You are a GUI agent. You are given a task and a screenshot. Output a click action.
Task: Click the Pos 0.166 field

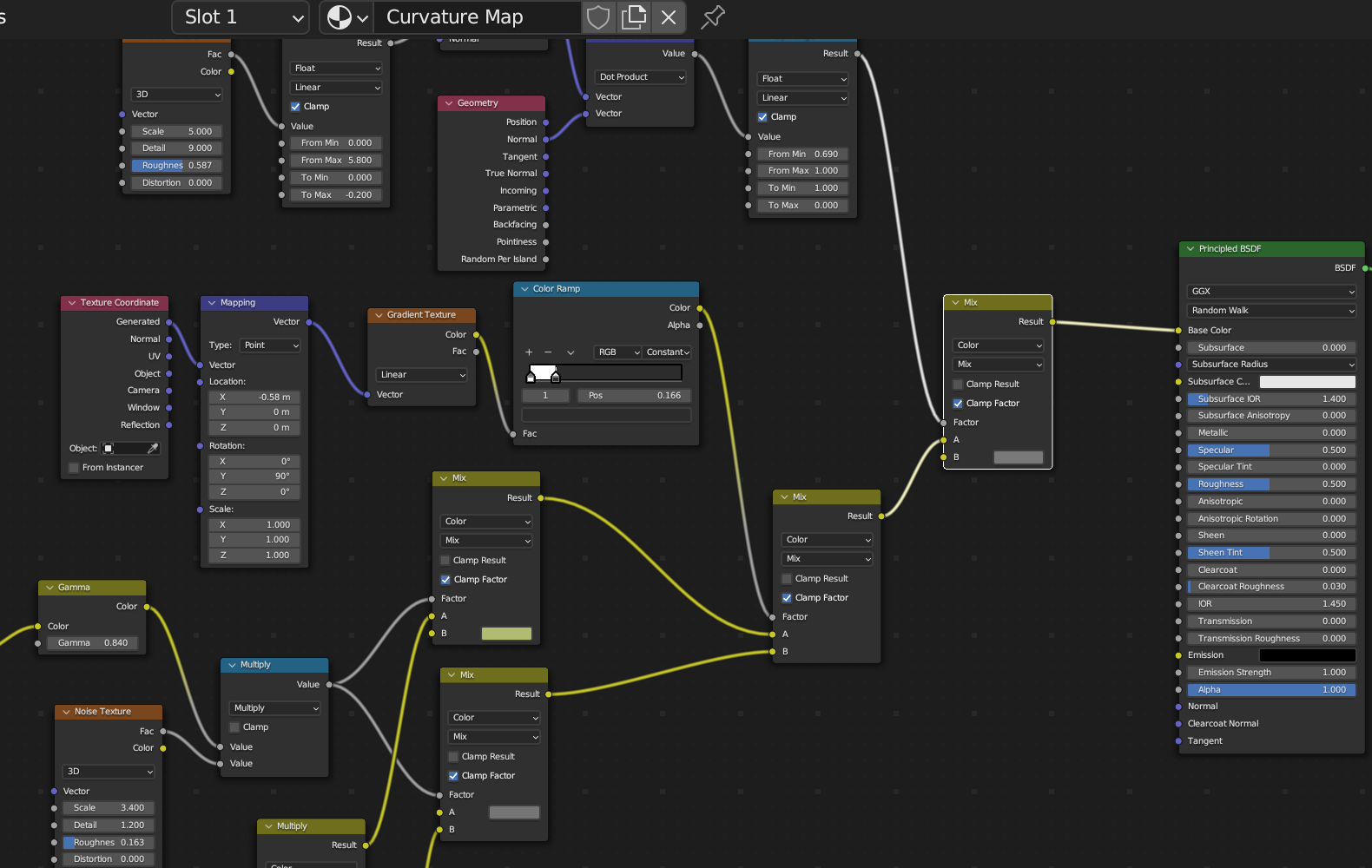634,396
